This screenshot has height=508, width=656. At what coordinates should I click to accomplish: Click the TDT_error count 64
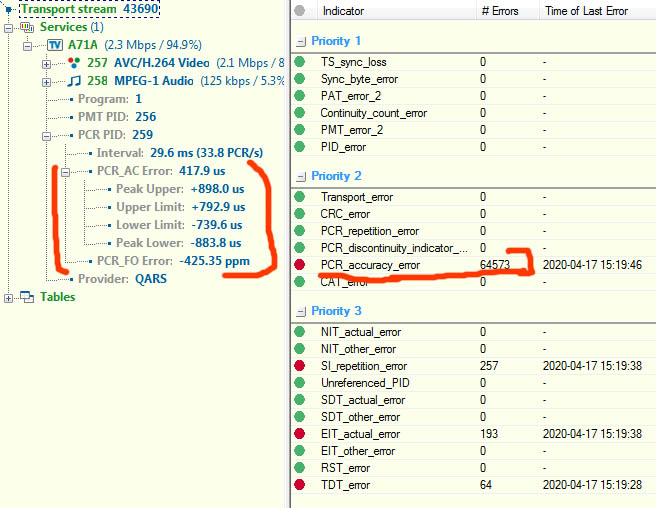[x=486, y=485]
